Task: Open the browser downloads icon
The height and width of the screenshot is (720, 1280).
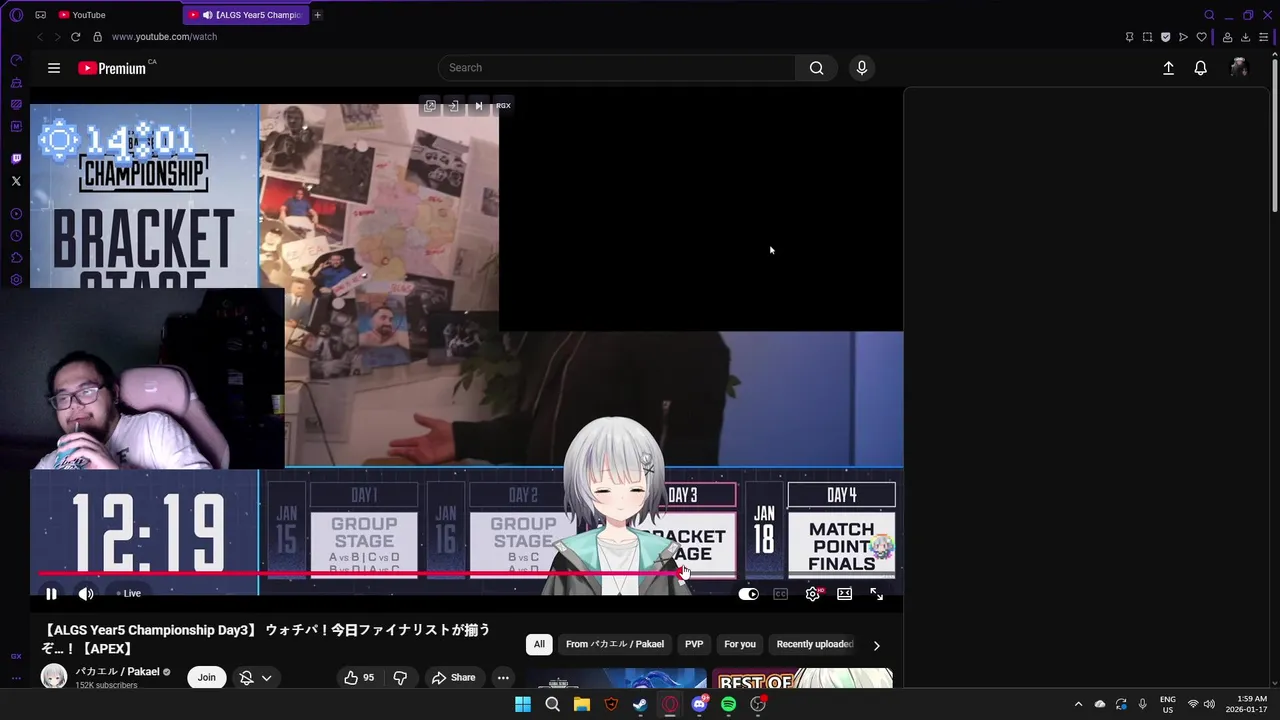Action: tap(1245, 37)
